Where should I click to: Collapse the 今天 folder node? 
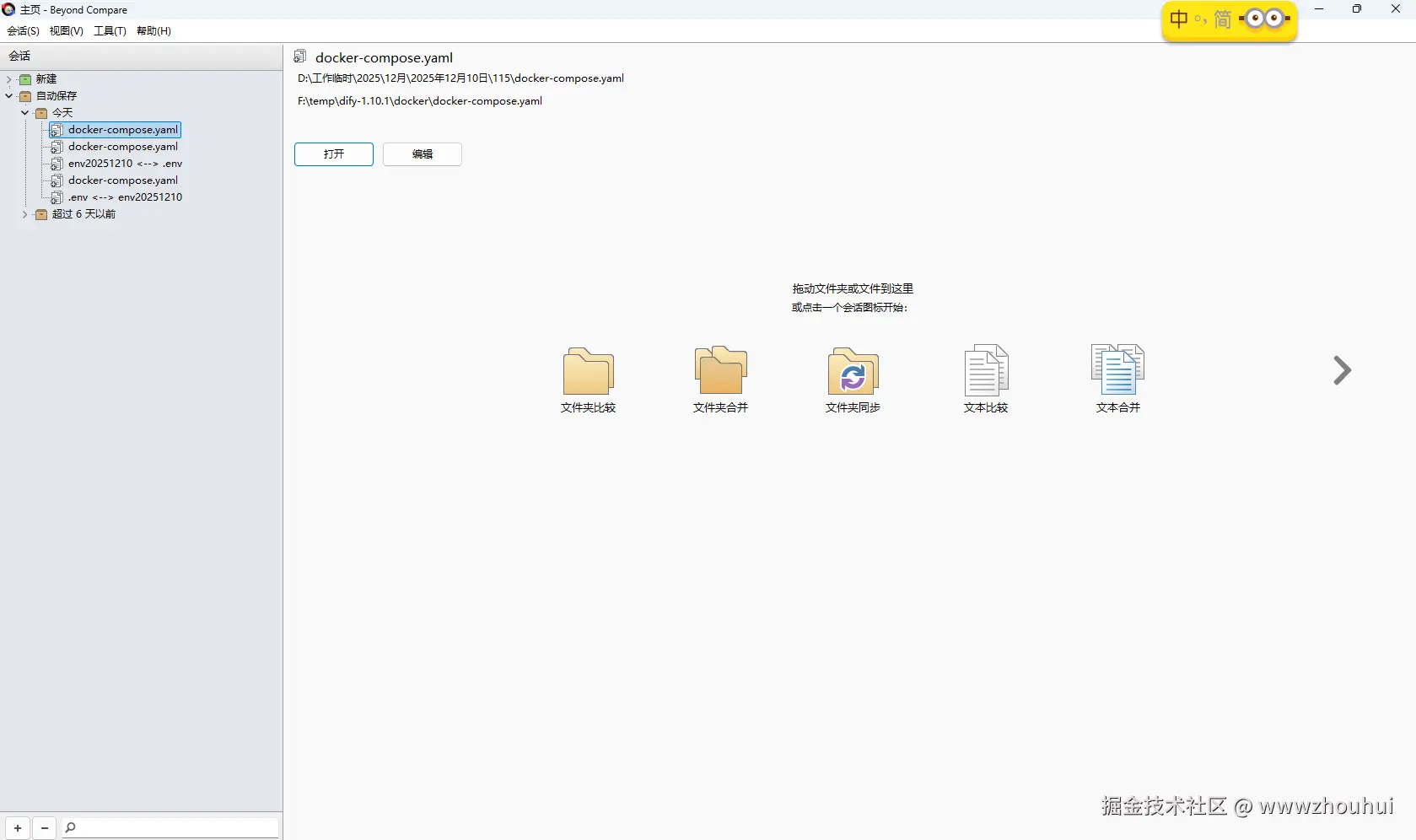25,113
